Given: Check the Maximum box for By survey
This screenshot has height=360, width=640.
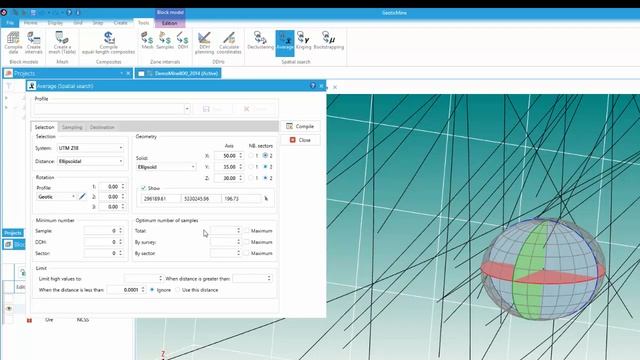Looking at the screenshot, I should point(247,242).
